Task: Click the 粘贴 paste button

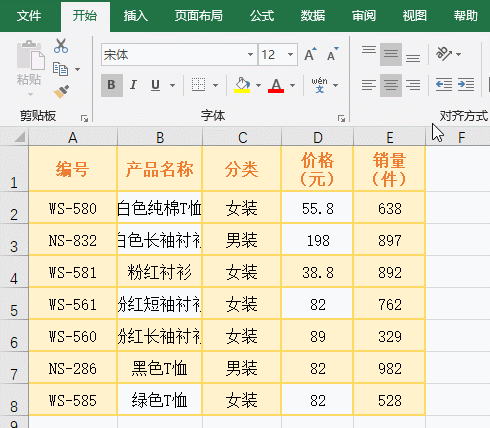Action: pos(29,68)
